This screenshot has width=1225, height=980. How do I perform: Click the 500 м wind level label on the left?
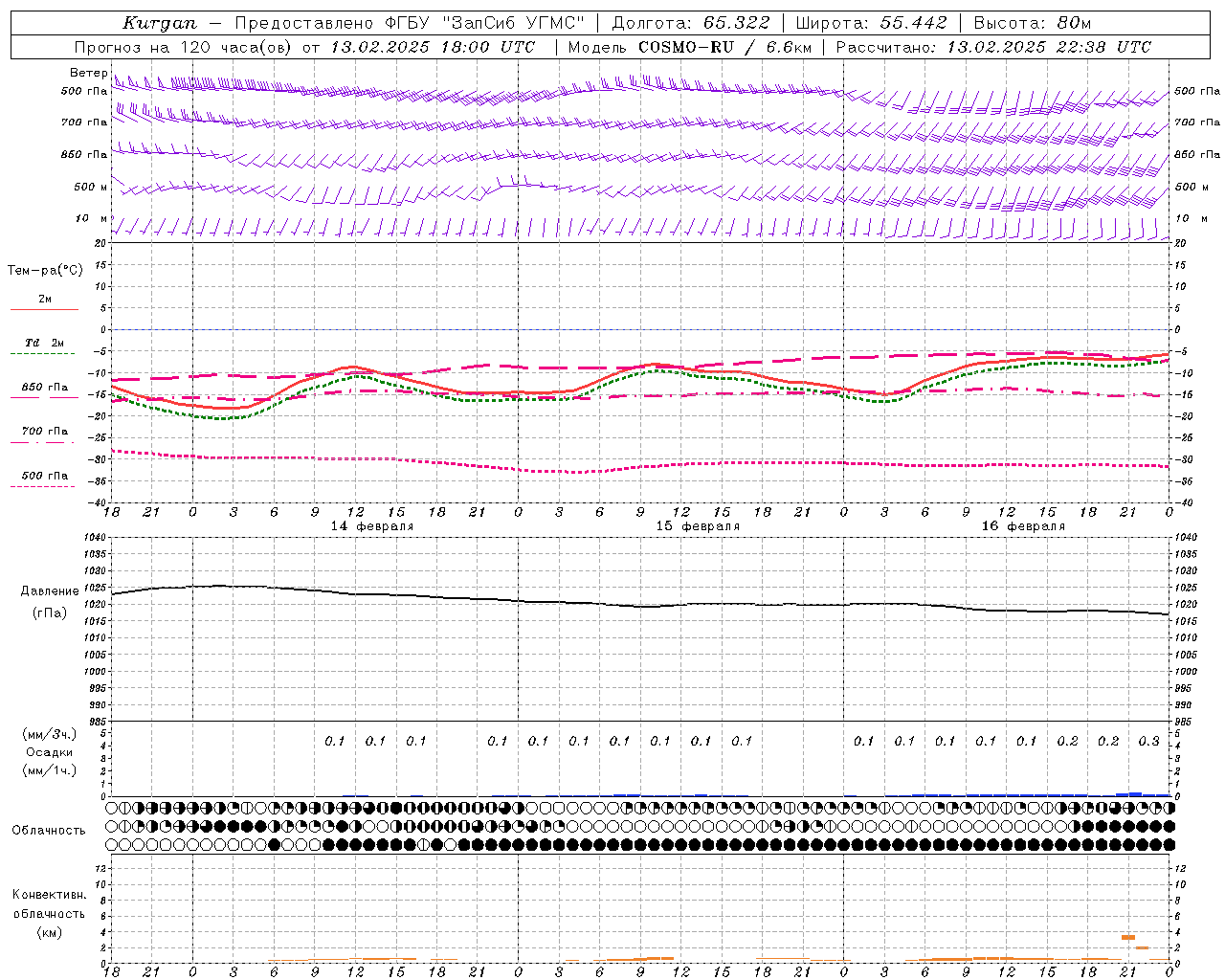pos(90,187)
